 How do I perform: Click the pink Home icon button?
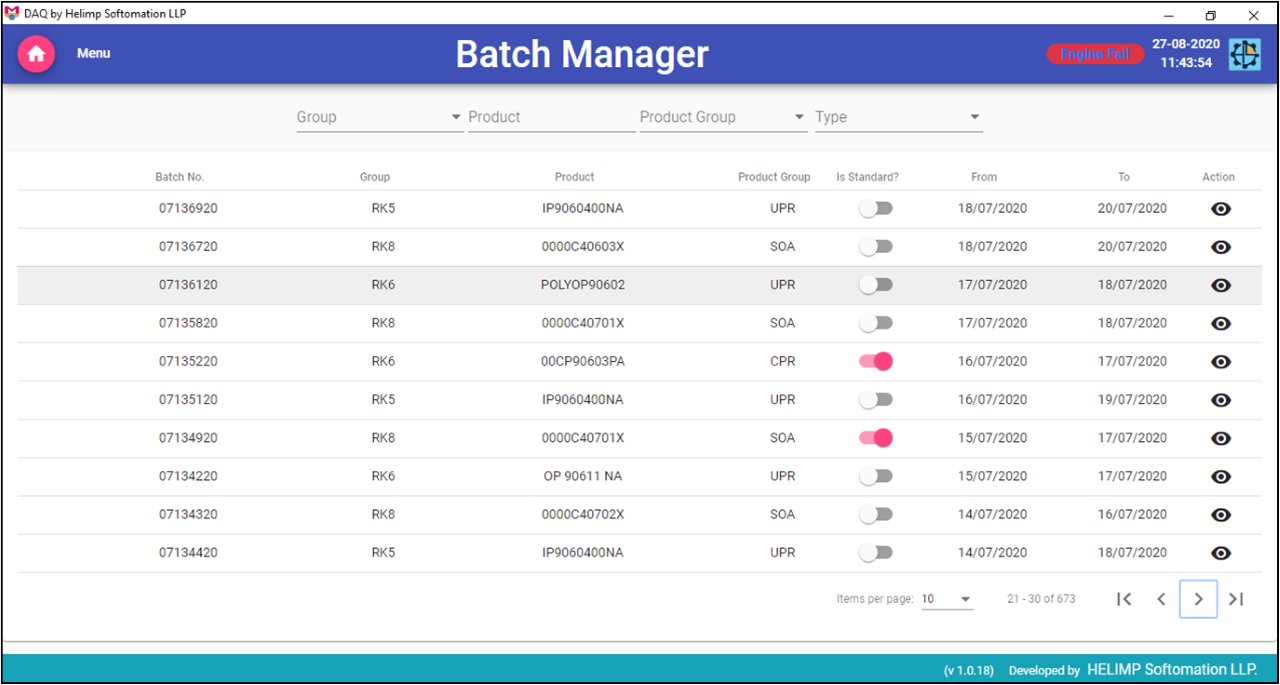(36, 54)
